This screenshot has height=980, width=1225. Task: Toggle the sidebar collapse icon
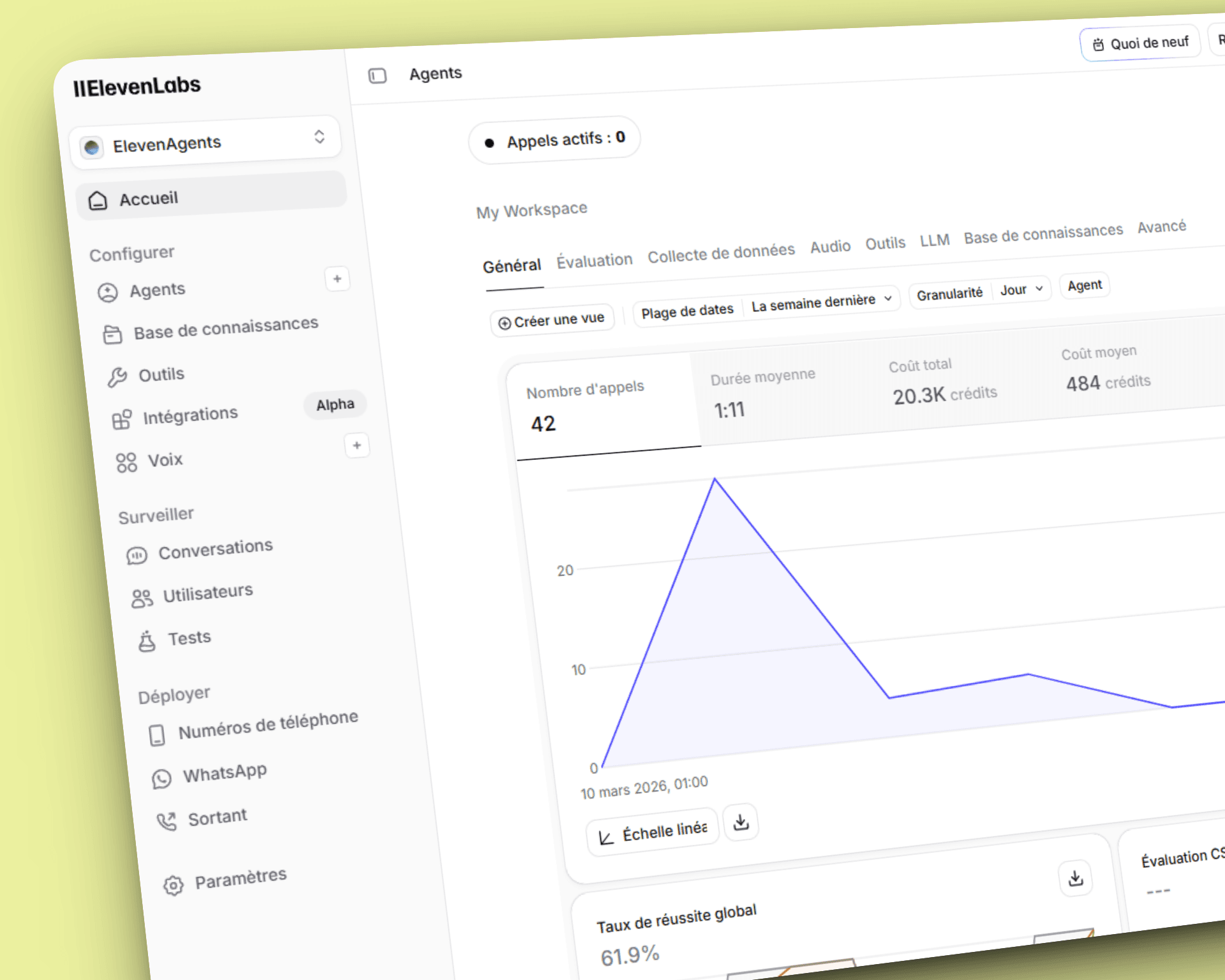pos(377,76)
